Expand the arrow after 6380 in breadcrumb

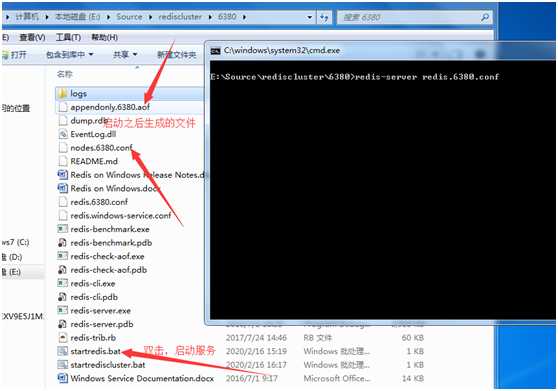244,17
